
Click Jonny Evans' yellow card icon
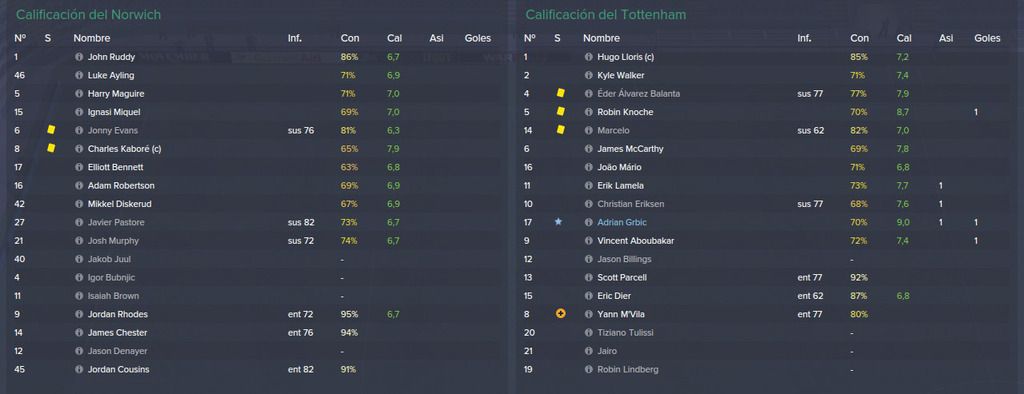coord(51,130)
